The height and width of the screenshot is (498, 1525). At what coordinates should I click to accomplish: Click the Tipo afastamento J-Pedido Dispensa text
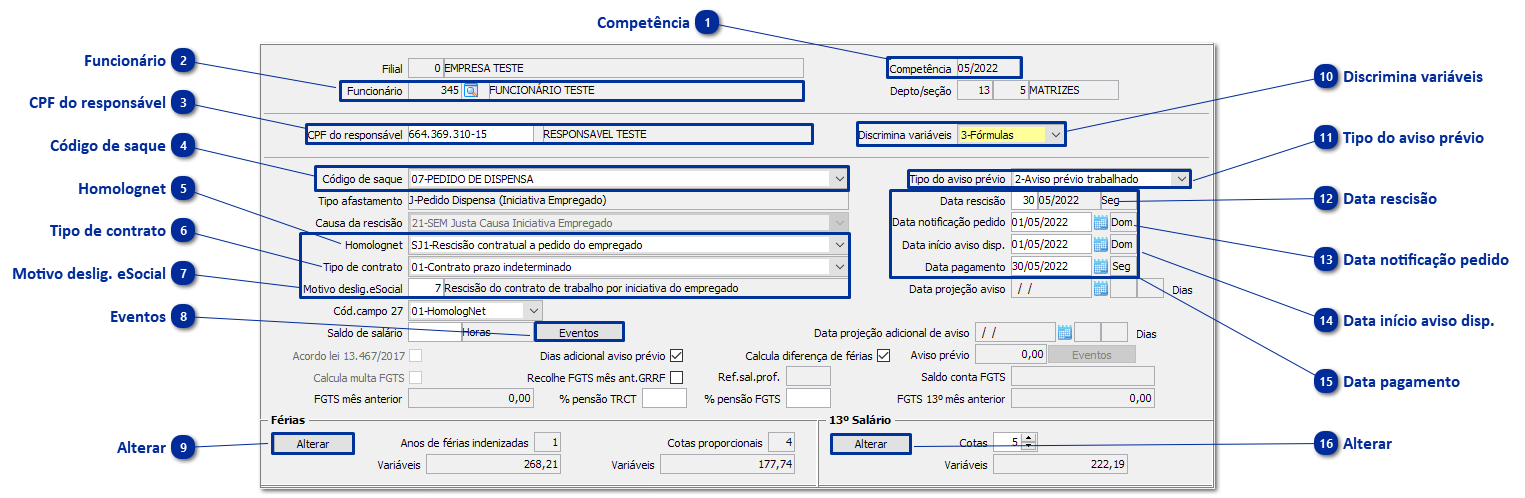click(x=508, y=200)
